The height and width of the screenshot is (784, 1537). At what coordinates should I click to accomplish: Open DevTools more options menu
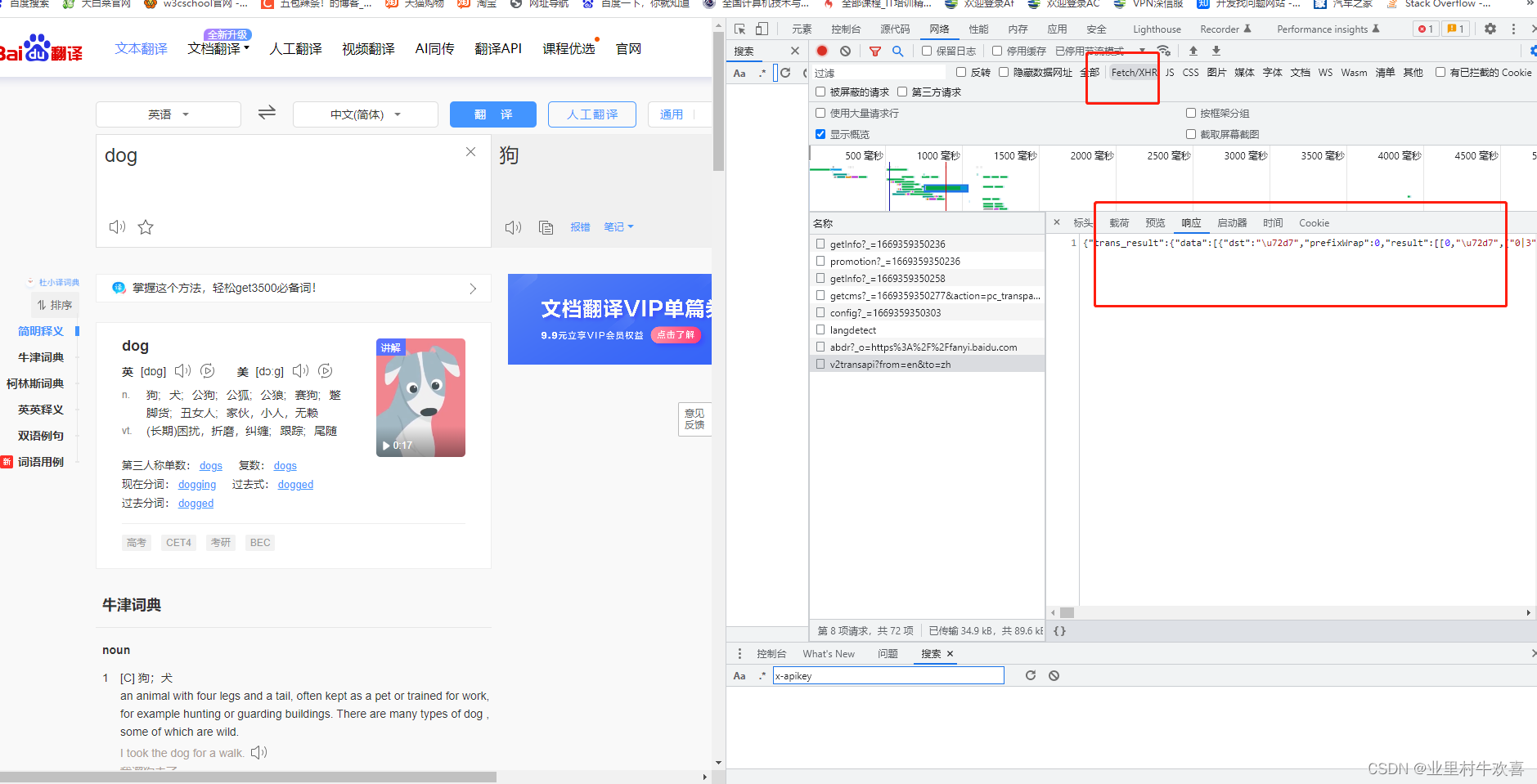coord(1513,29)
